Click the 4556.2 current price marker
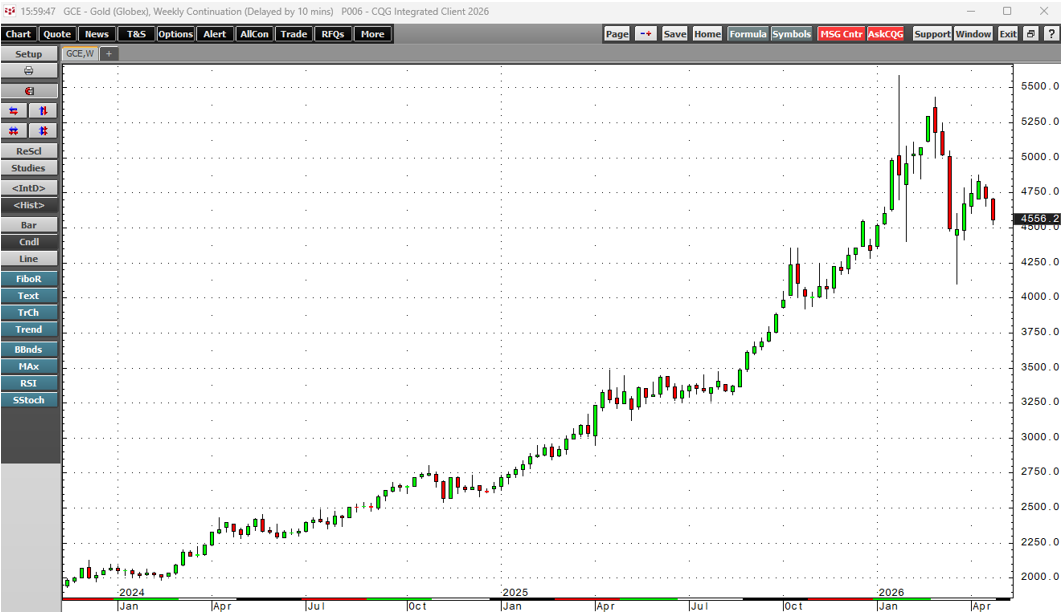Image resolution: width=1061 pixels, height=613 pixels. pos(1039,218)
